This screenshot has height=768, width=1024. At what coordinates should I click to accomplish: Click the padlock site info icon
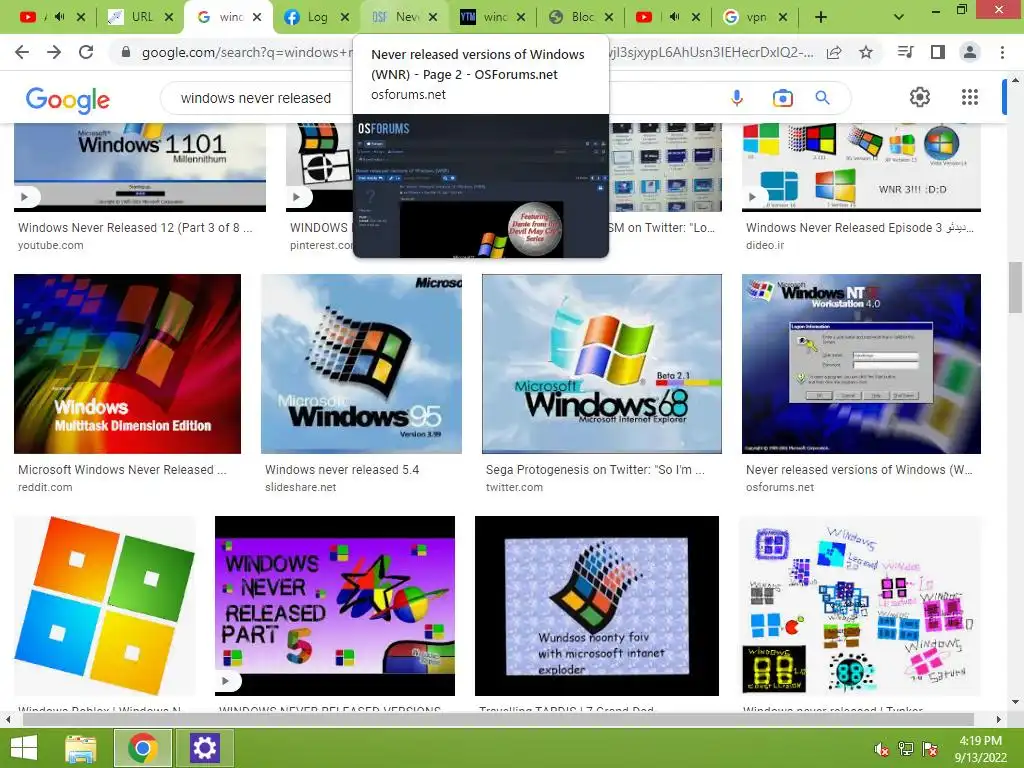126,52
